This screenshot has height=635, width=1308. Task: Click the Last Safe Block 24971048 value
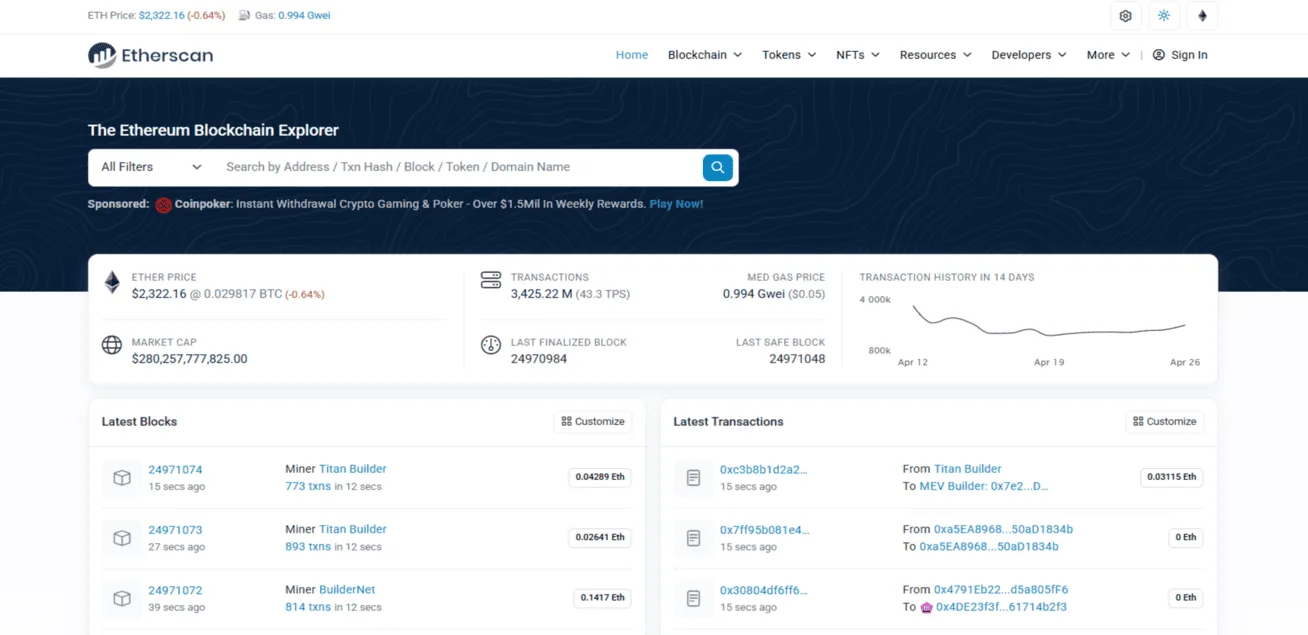(x=797, y=359)
